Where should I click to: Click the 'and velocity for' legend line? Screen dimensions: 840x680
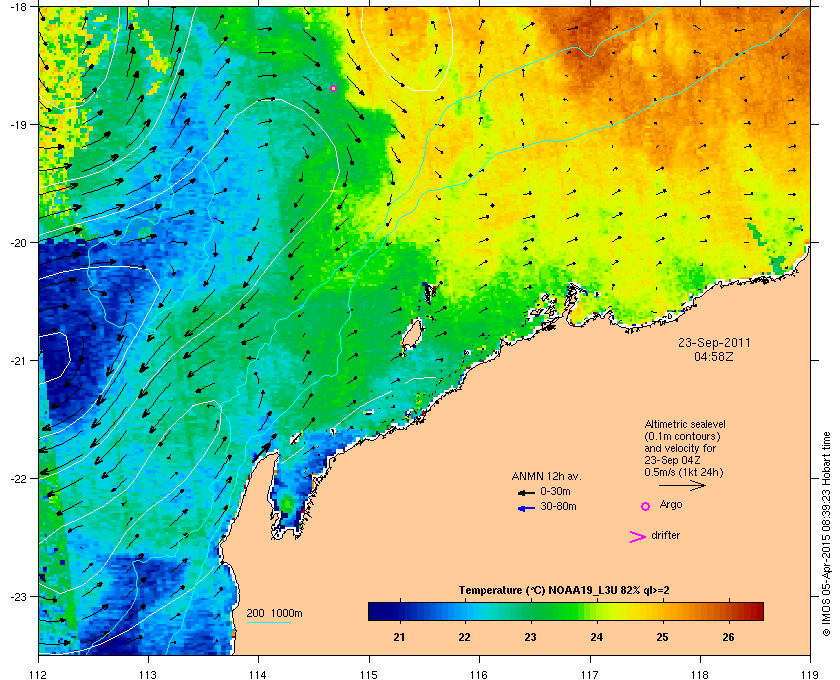click(x=680, y=448)
